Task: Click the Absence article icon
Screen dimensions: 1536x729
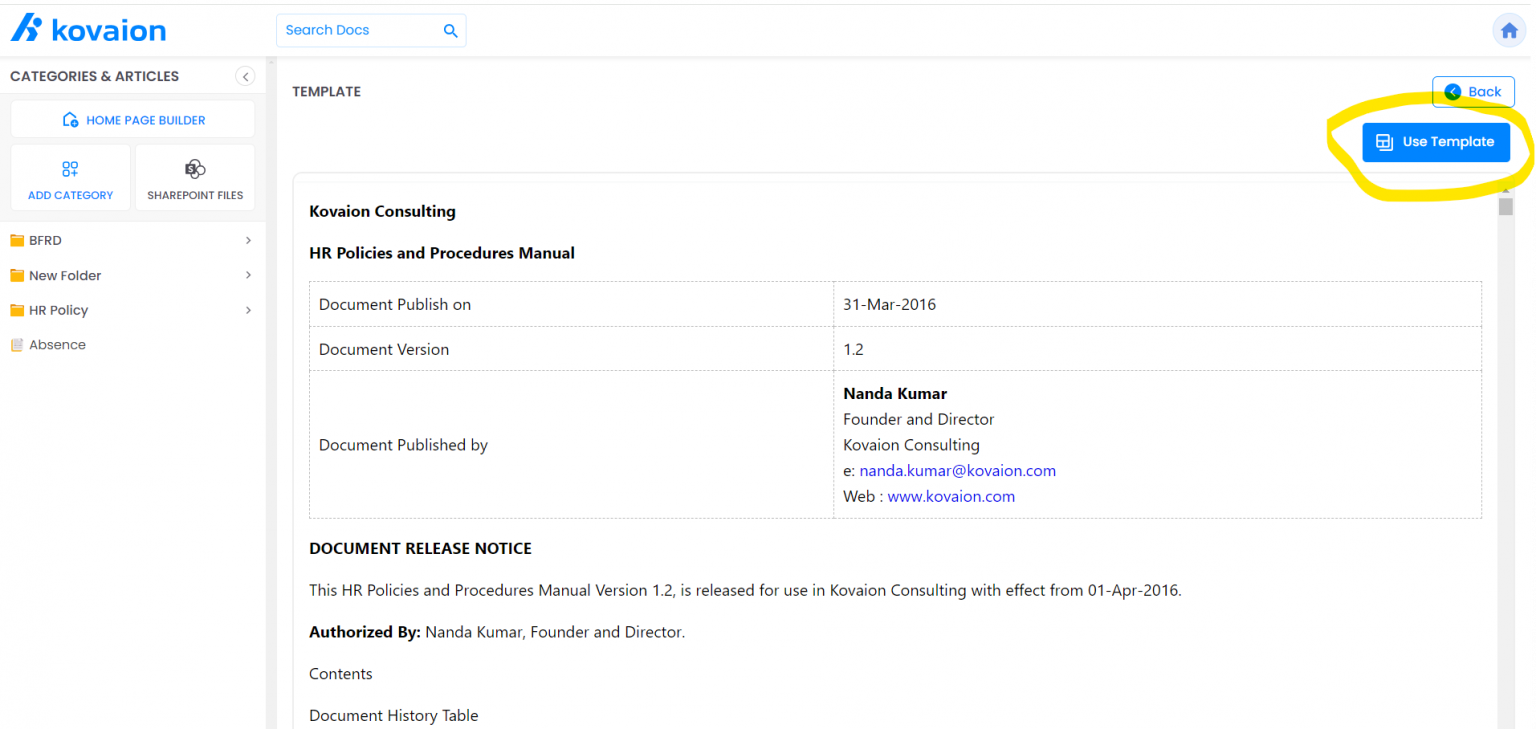Action: coord(17,345)
